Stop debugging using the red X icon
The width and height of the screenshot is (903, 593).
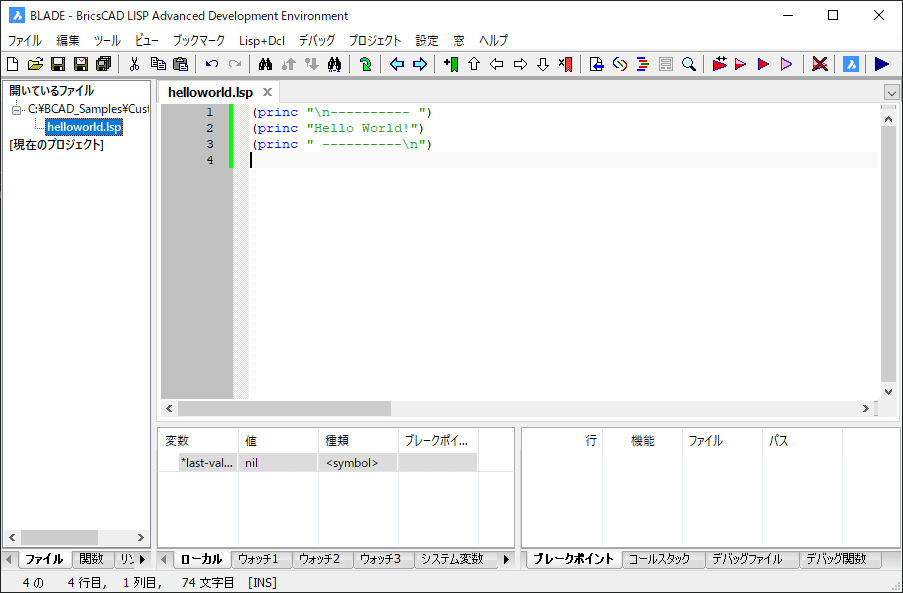point(819,66)
